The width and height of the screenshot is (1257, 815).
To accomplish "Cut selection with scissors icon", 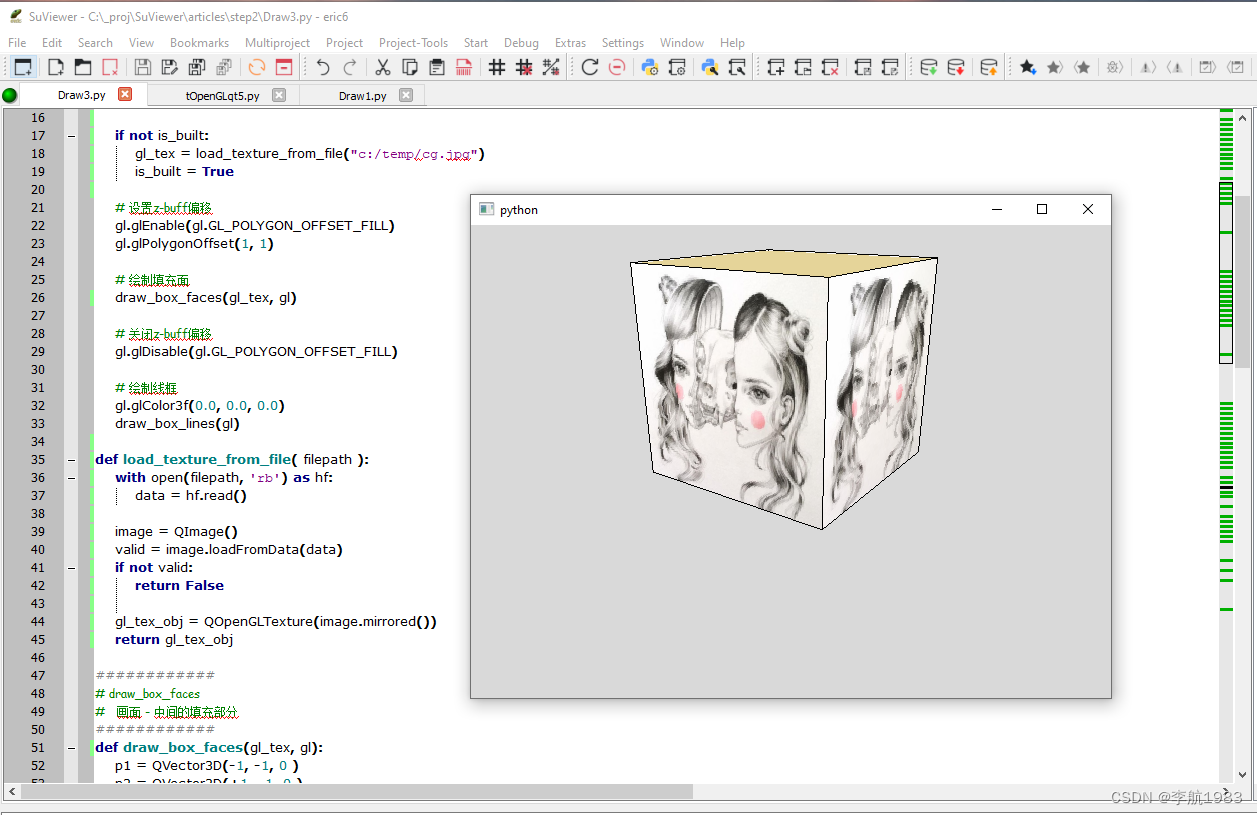I will 383,67.
